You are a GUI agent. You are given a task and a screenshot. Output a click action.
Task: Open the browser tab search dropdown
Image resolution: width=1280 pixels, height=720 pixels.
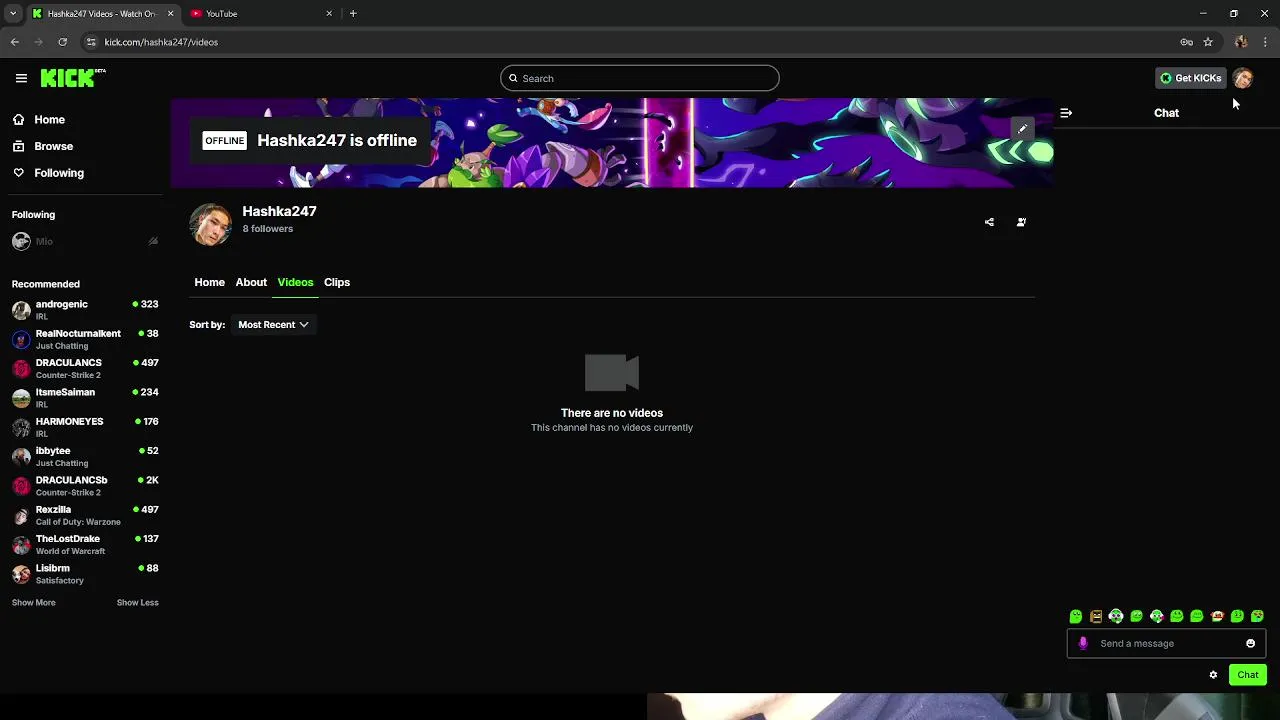point(12,14)
